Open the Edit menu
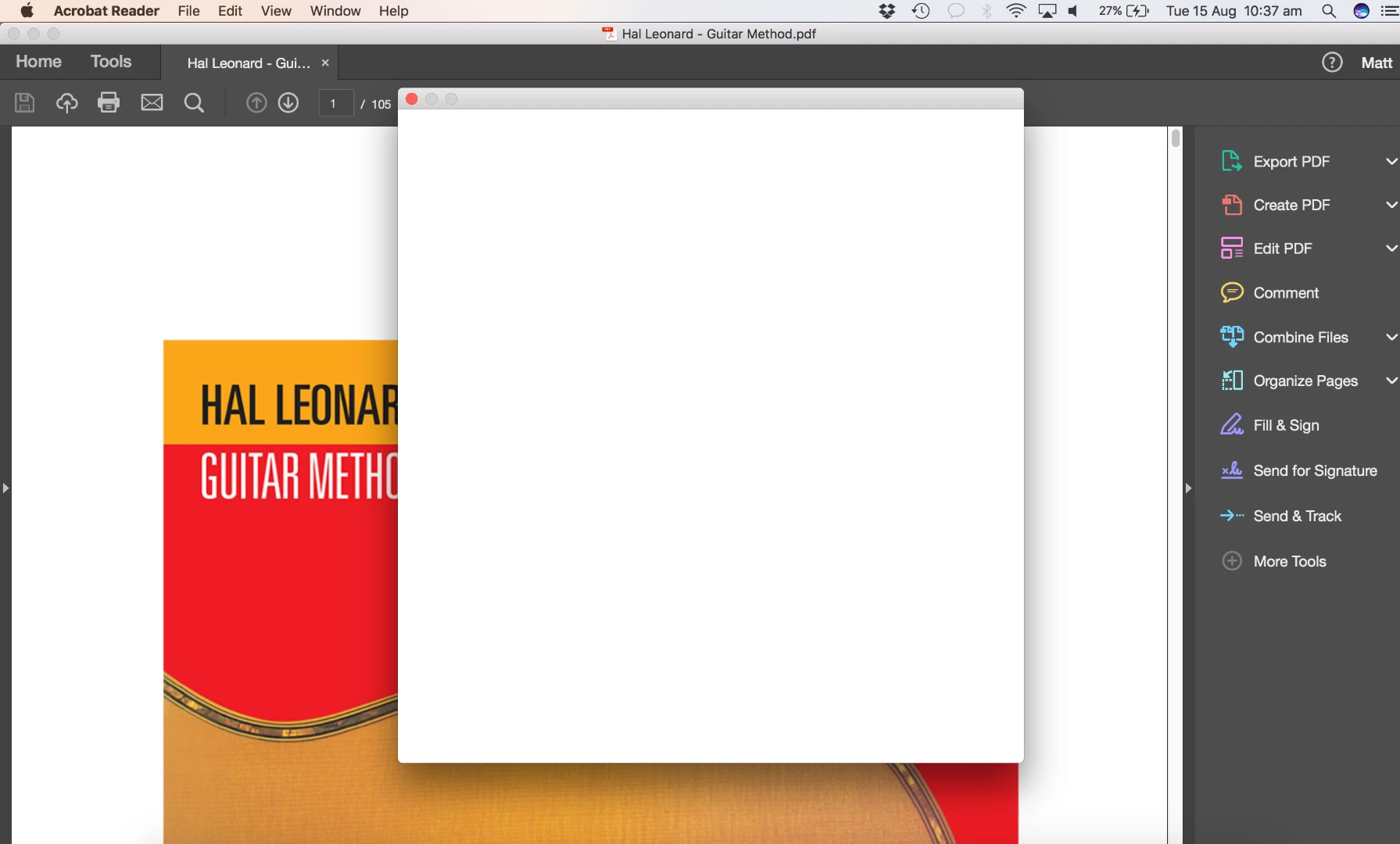Image resolution: width=1400 pixels, height=844 pixels. click(x=230, y=11)
